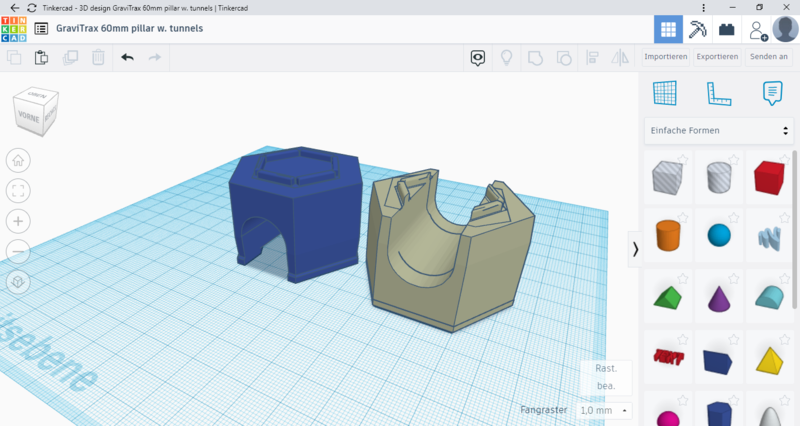Select the Ruler tool
The width and height of the screenshot is (800, 426).
tap(718, 93)
